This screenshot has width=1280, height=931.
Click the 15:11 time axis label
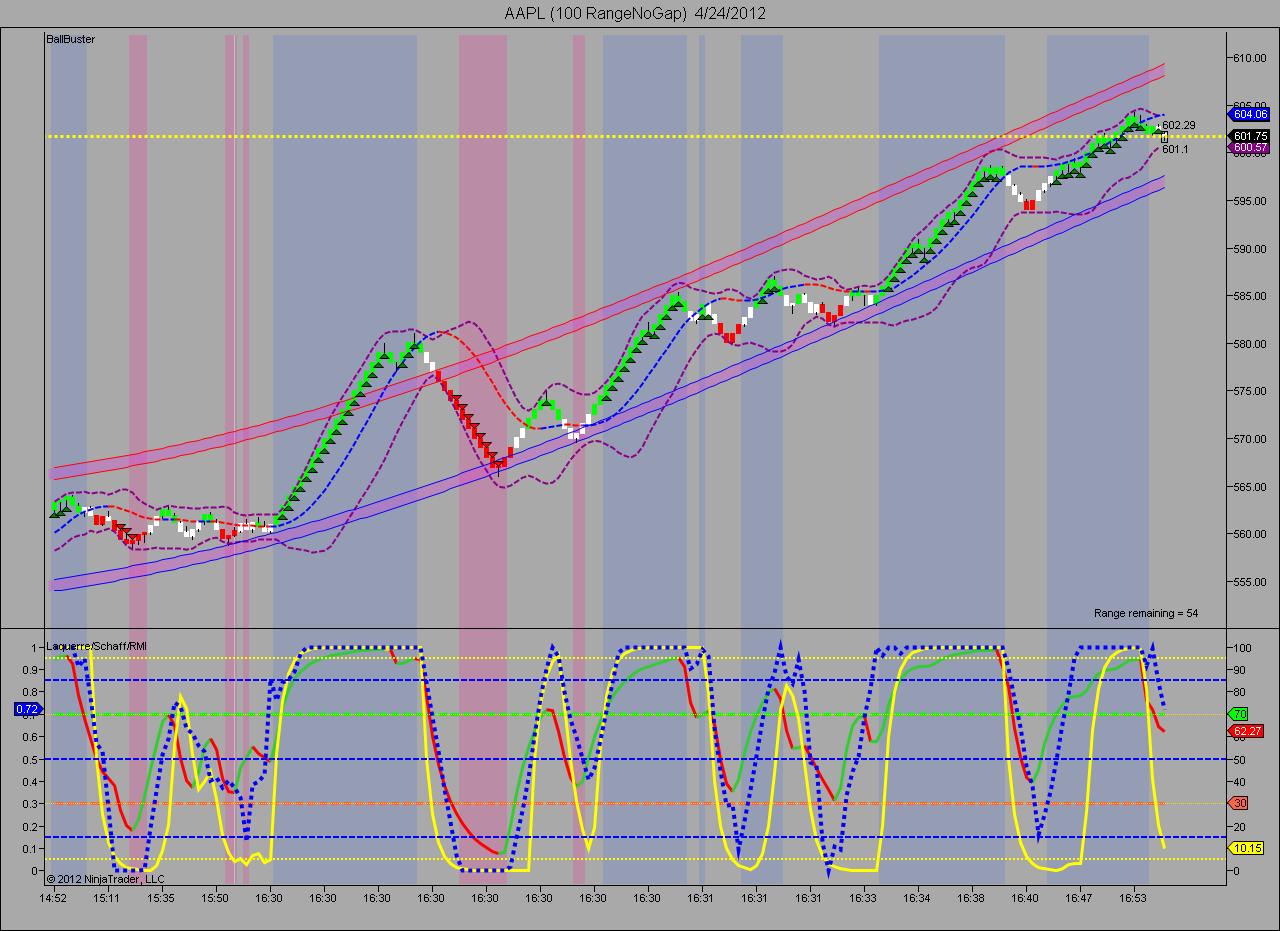click(107, 898)
